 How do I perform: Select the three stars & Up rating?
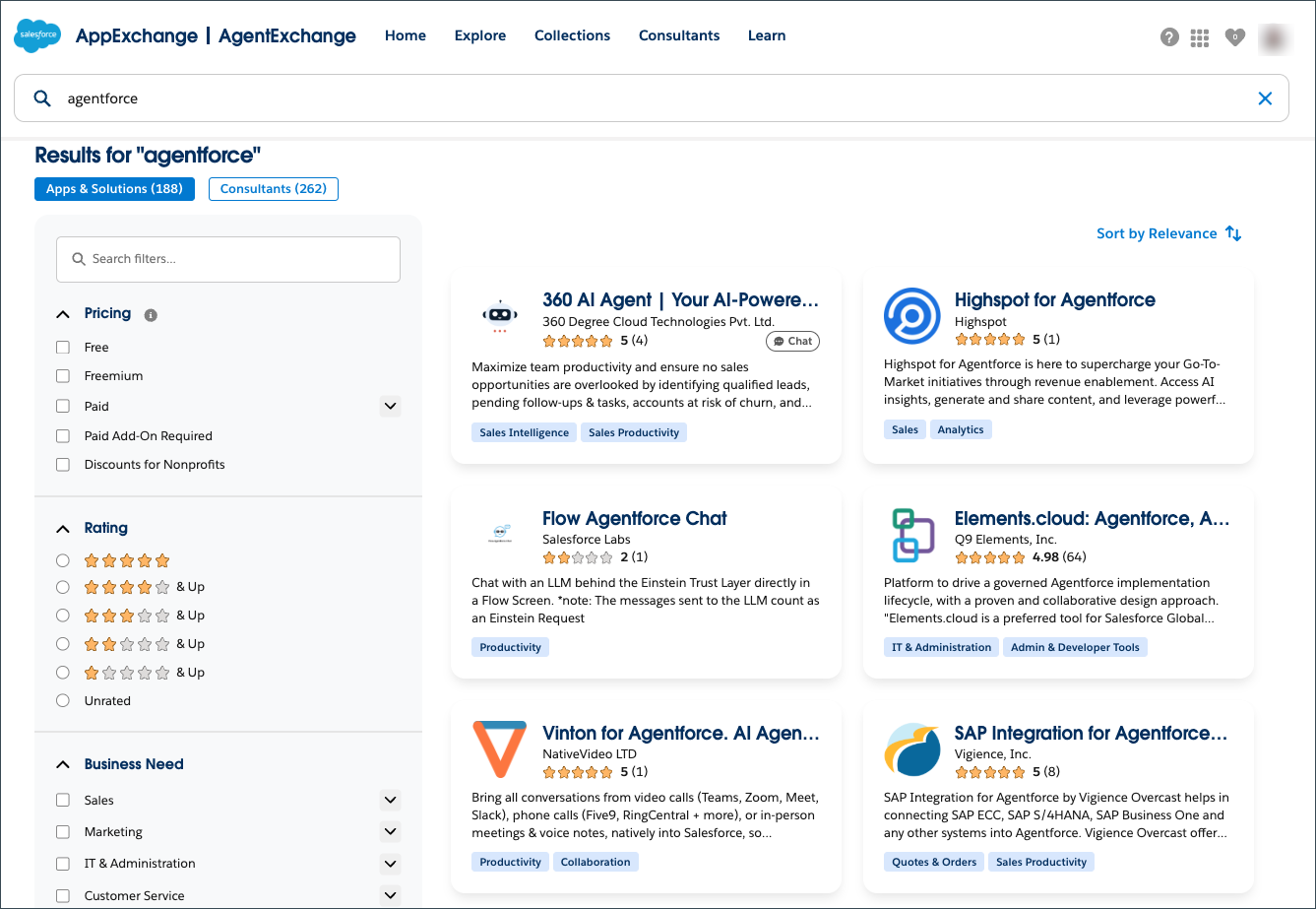[x=63, y=616]
